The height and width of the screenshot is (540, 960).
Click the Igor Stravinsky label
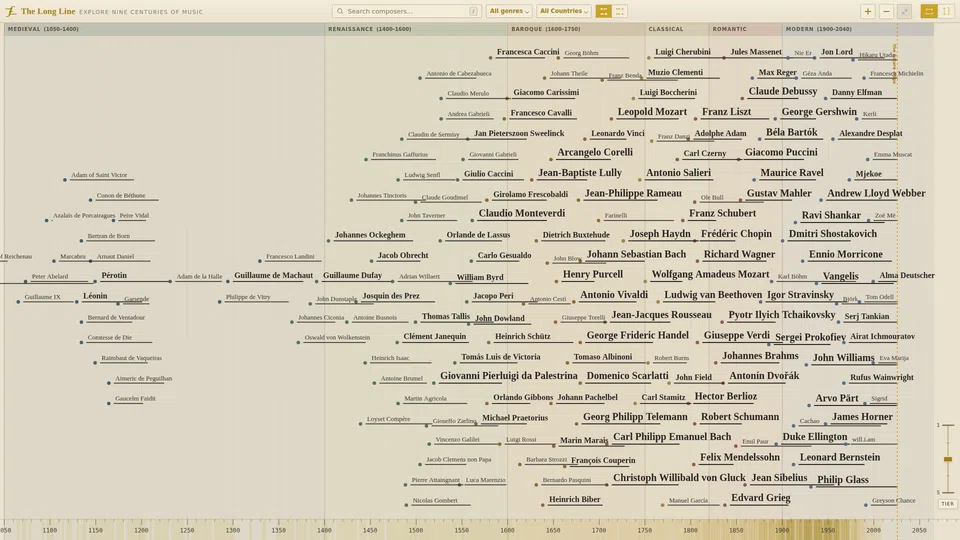pyautogui.click(x=800, y=295)
